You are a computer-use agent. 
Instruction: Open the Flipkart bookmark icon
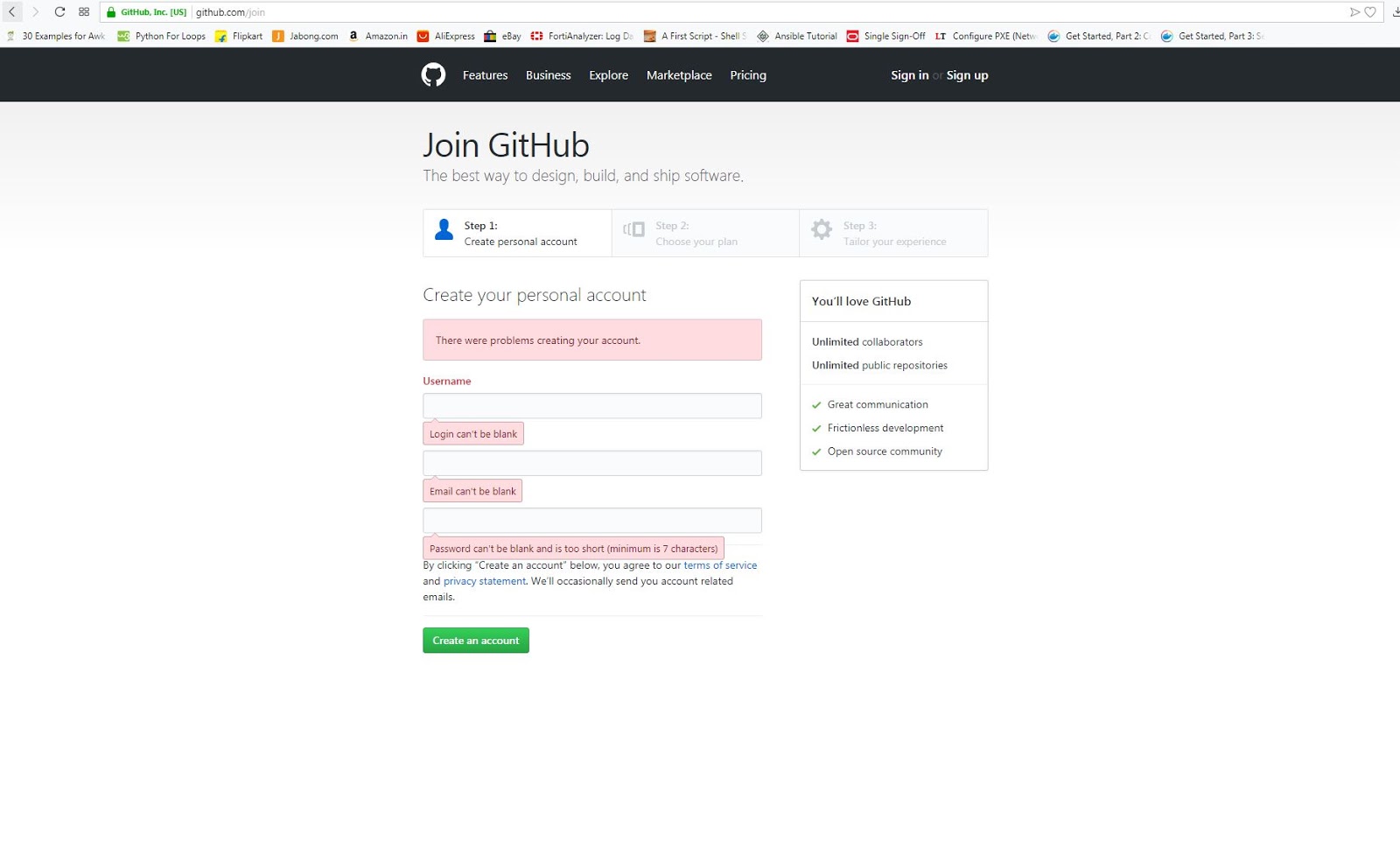click(x=220, y=36)
